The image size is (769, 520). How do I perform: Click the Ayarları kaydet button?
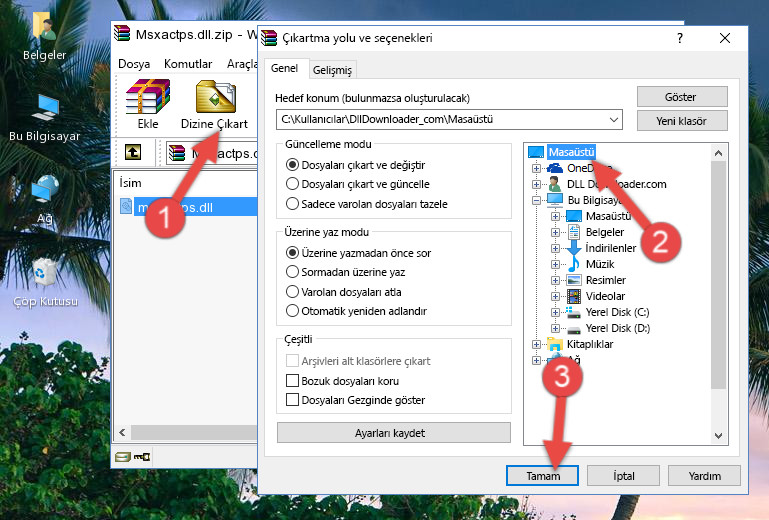coord(393,433)
